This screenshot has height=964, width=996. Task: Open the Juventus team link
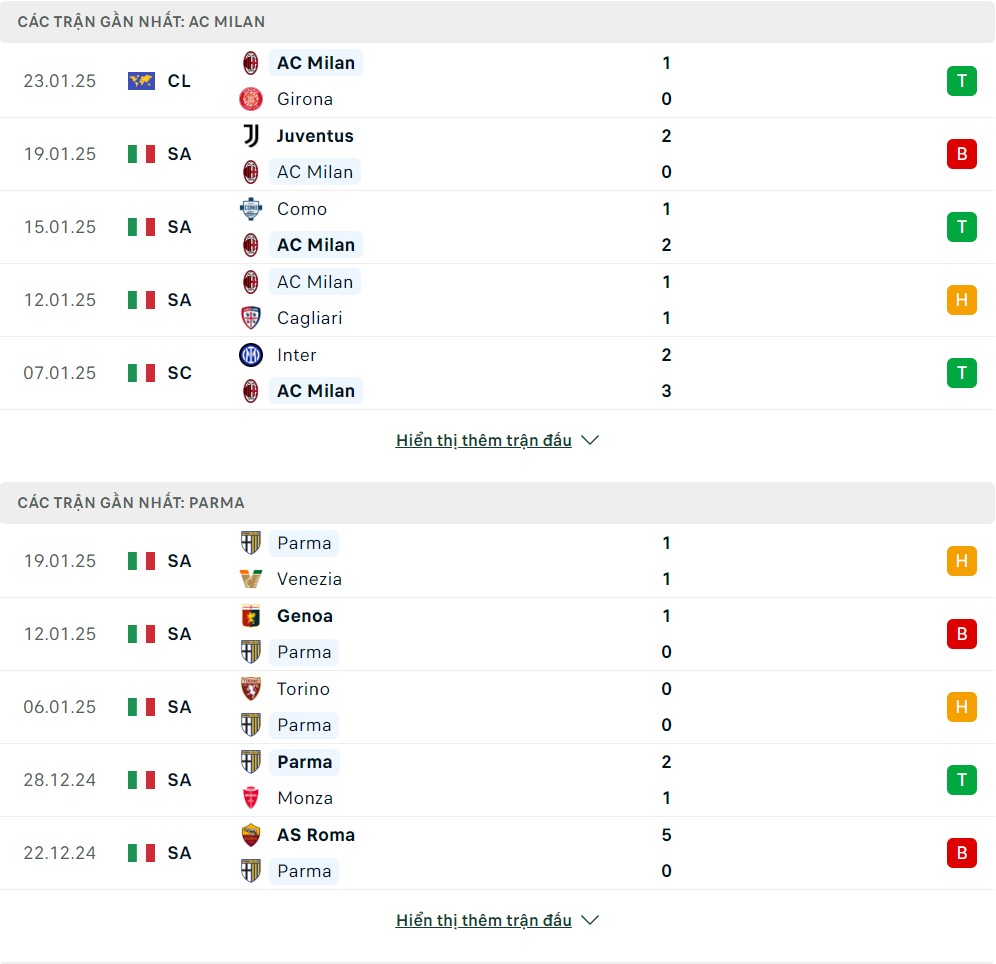(315, 136)
